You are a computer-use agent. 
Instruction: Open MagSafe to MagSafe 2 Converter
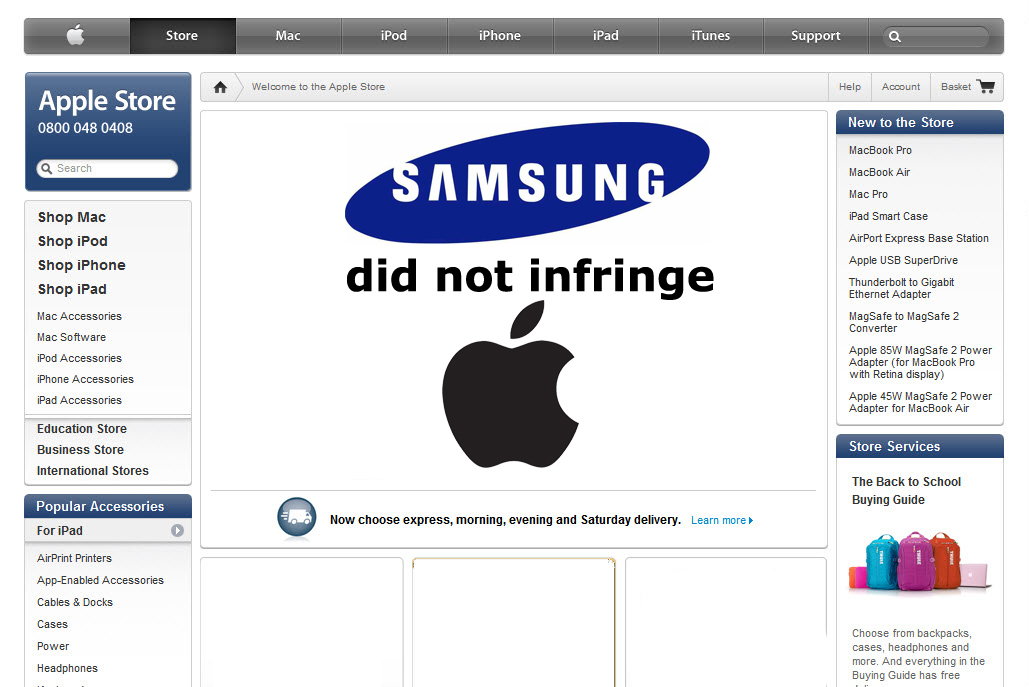[904, 322]
